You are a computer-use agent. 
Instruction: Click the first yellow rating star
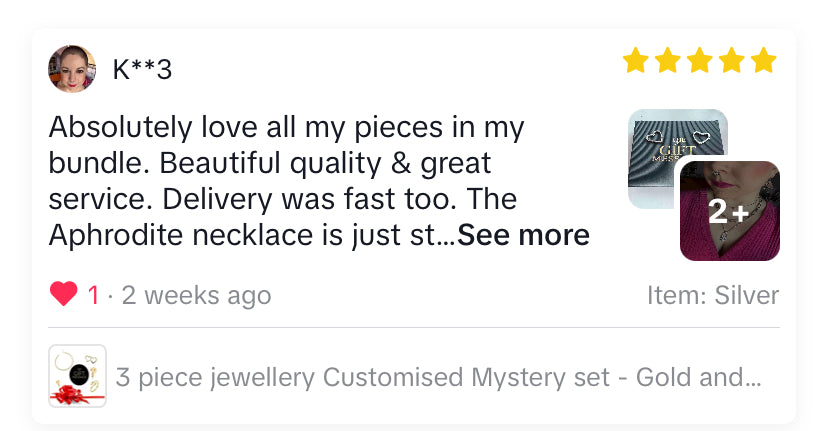pos(635,61)
